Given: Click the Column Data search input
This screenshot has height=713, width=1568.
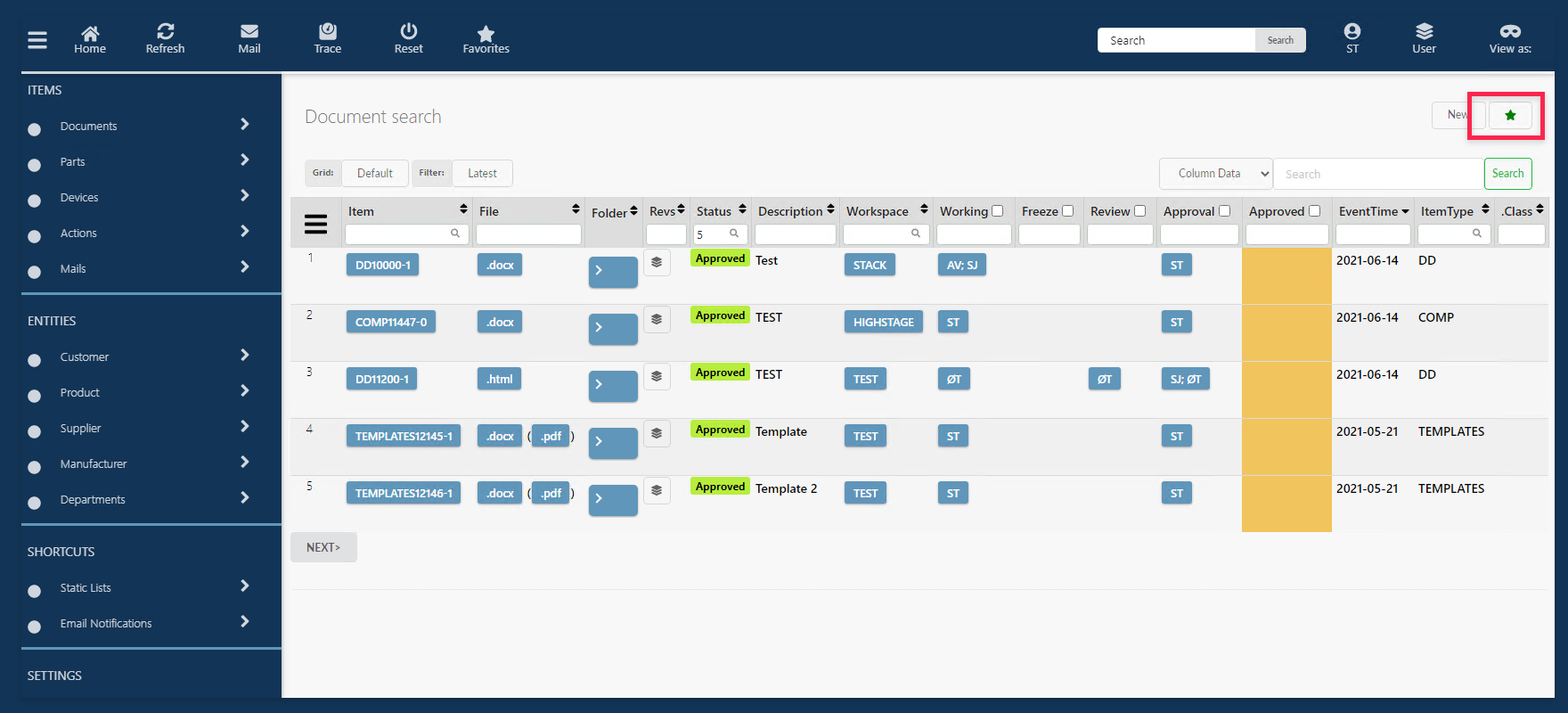Looking at the screenshot, I should pos(1378,174).
